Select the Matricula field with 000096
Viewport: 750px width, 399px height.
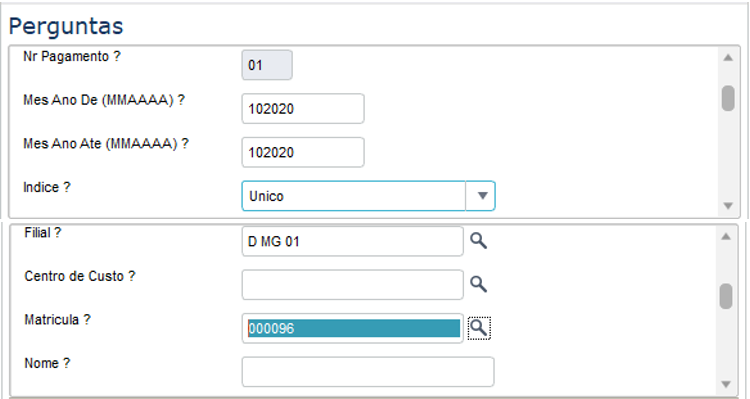(353, 328)
